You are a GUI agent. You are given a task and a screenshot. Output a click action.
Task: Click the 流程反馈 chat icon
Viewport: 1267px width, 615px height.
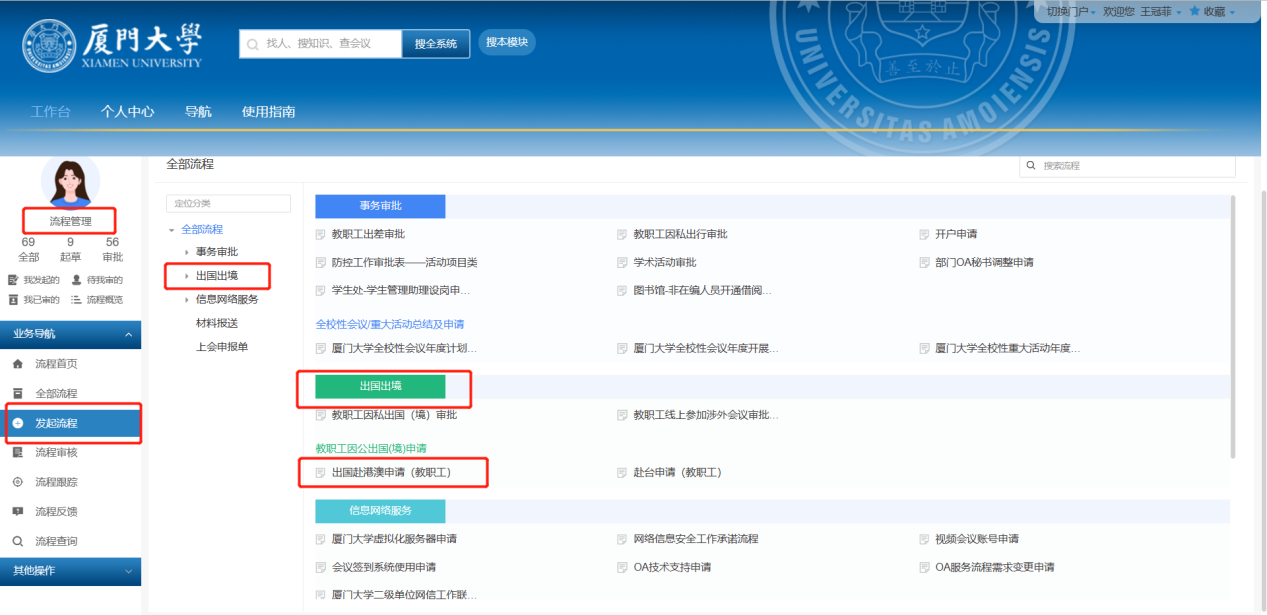(17, 512)
